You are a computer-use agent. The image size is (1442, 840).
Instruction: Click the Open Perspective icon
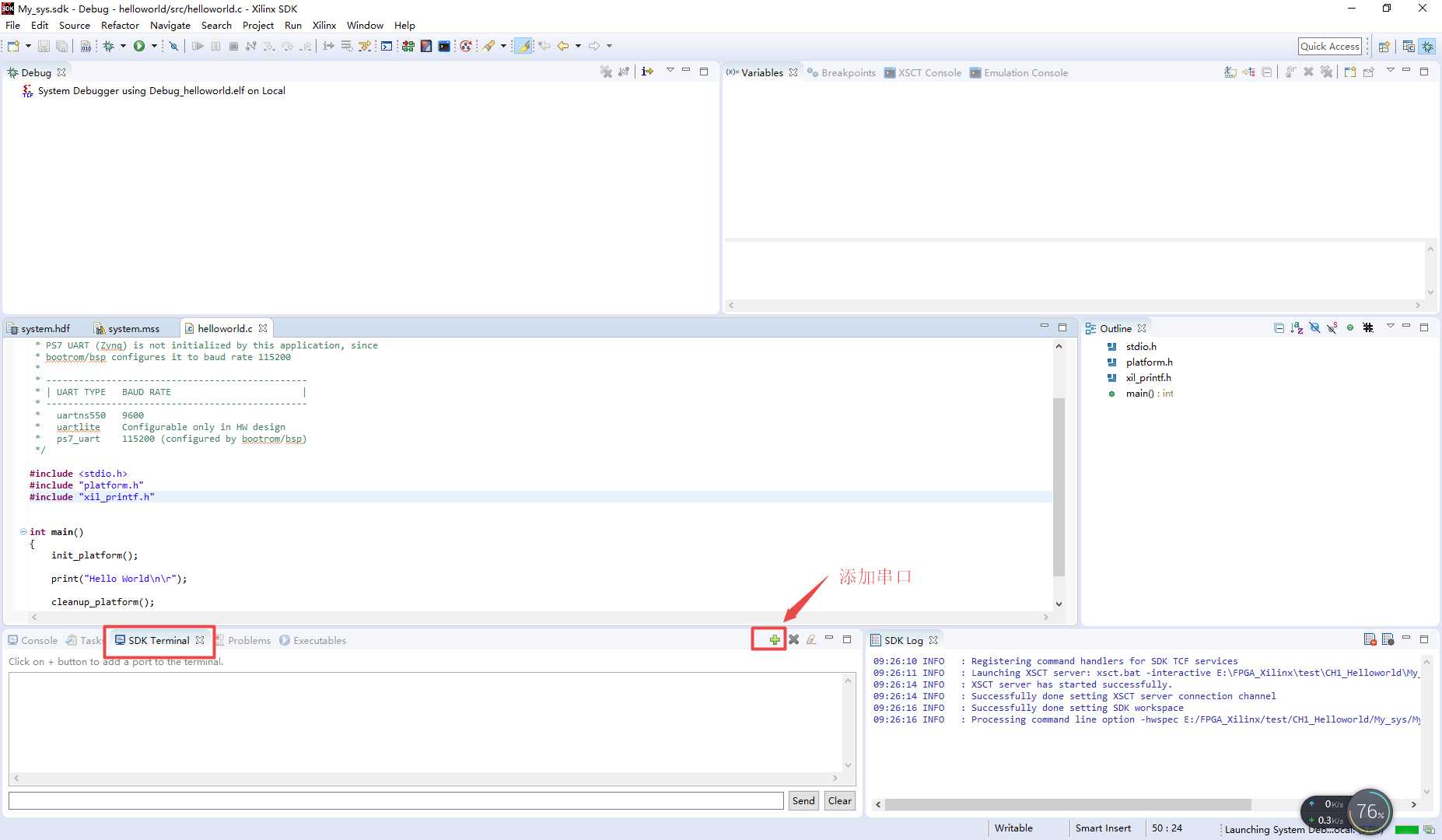pyautogui.click(x=1384, y=46)
